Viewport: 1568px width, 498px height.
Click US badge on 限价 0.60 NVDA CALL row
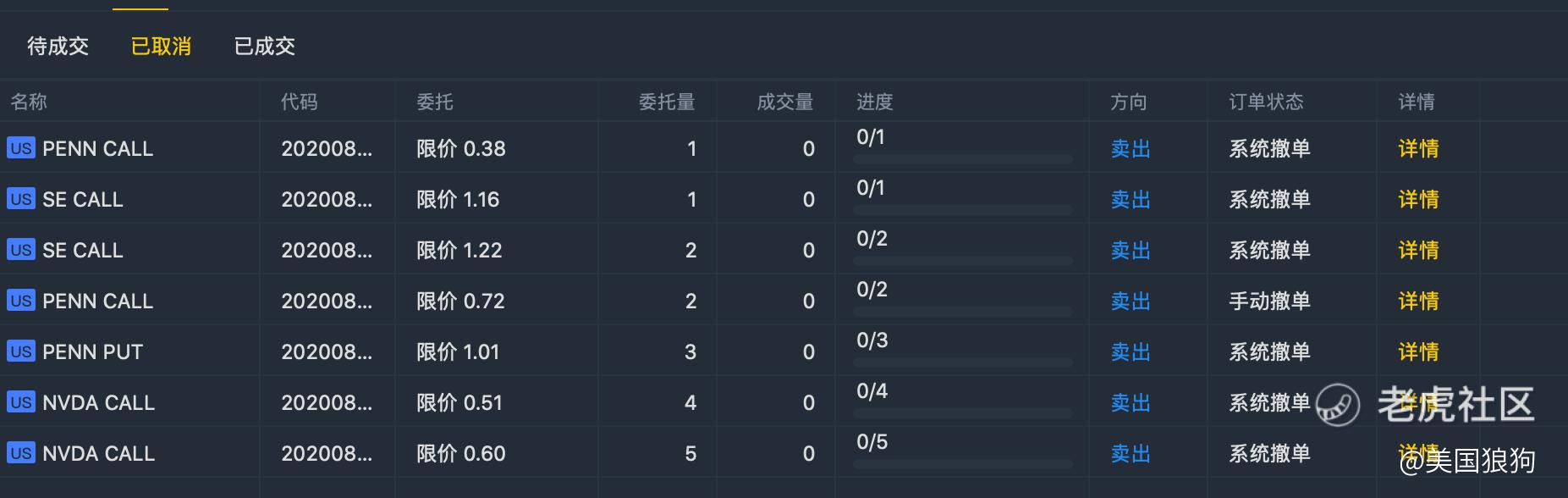[21, 453]
